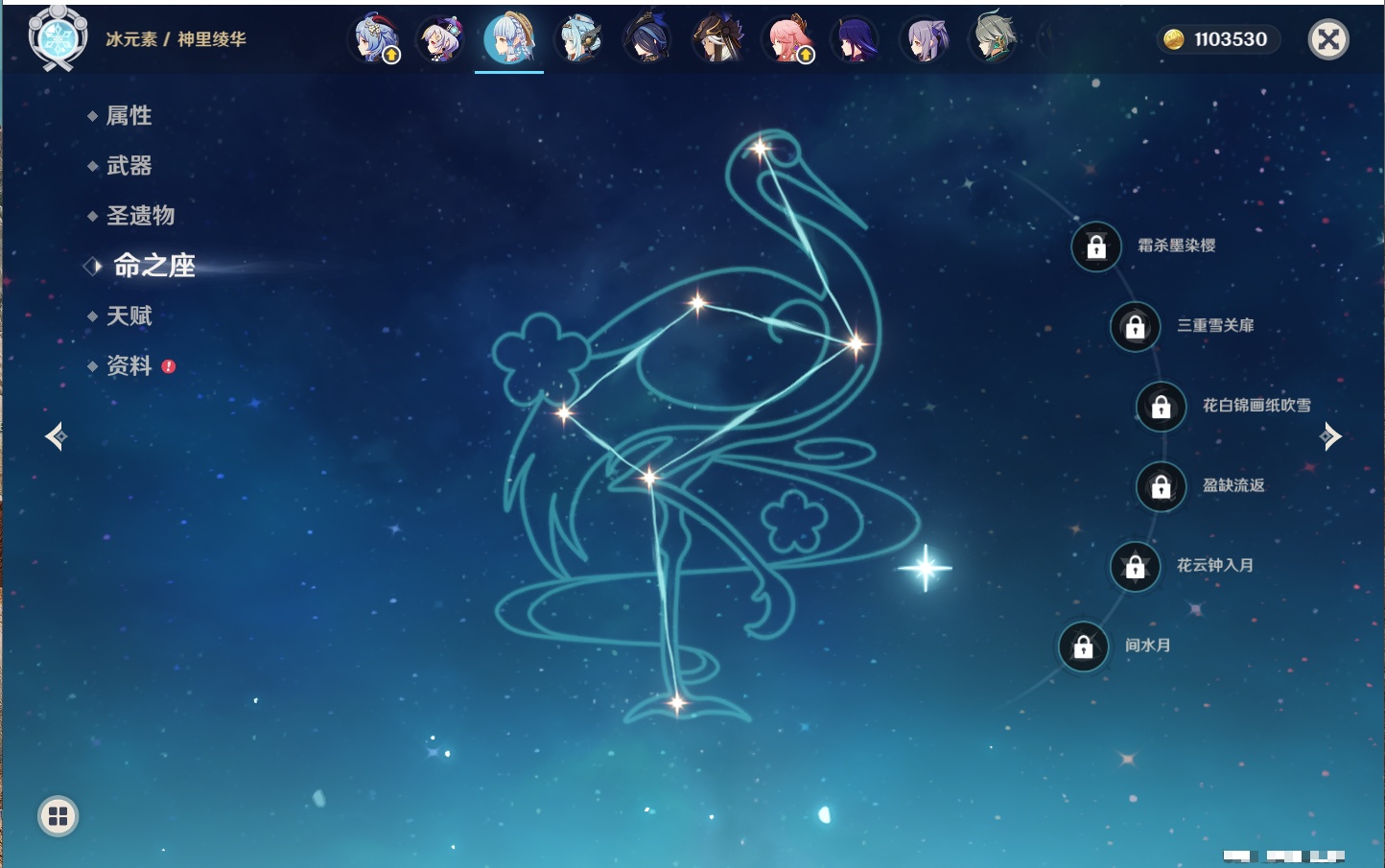The height and width of the screenshot is (868, 1385).
Task: Click the red alert badge beside 资料
Action: coord(169,366)
